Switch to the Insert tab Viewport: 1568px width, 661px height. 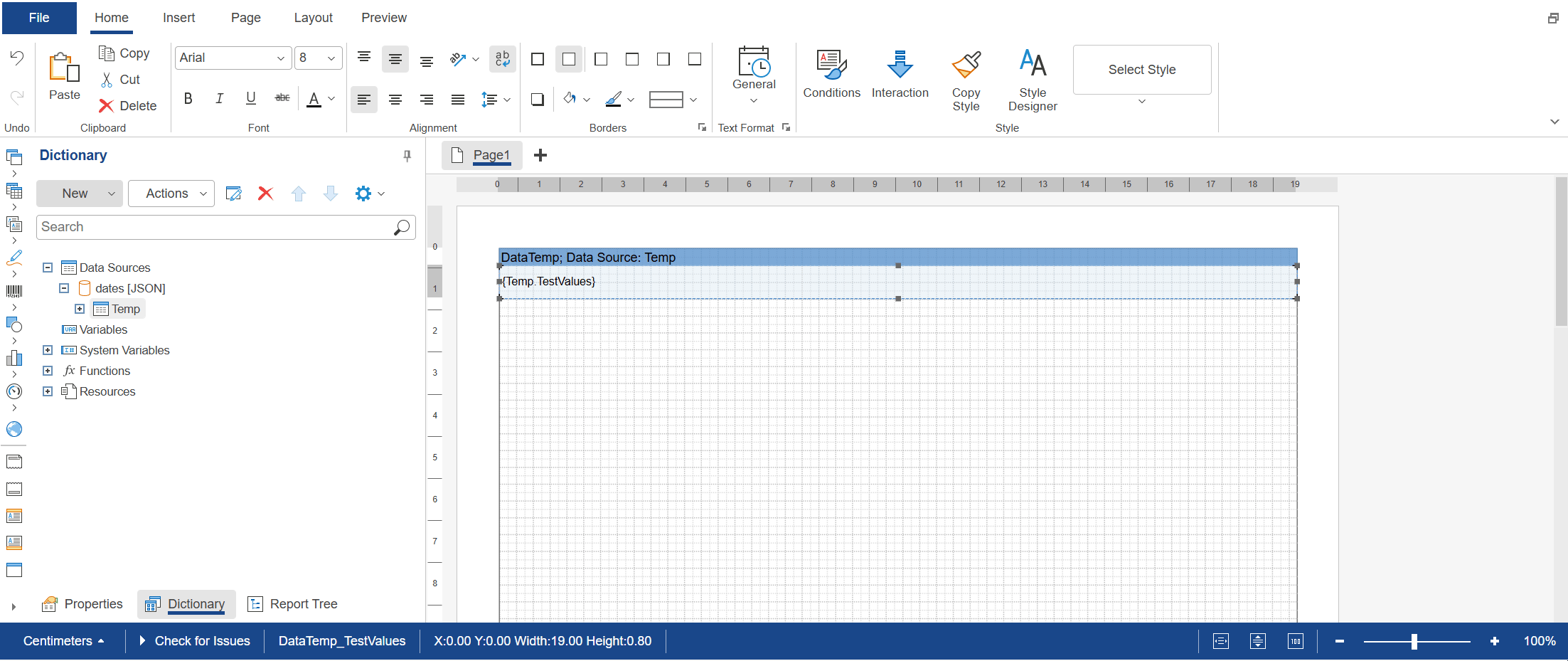point(178,18)
